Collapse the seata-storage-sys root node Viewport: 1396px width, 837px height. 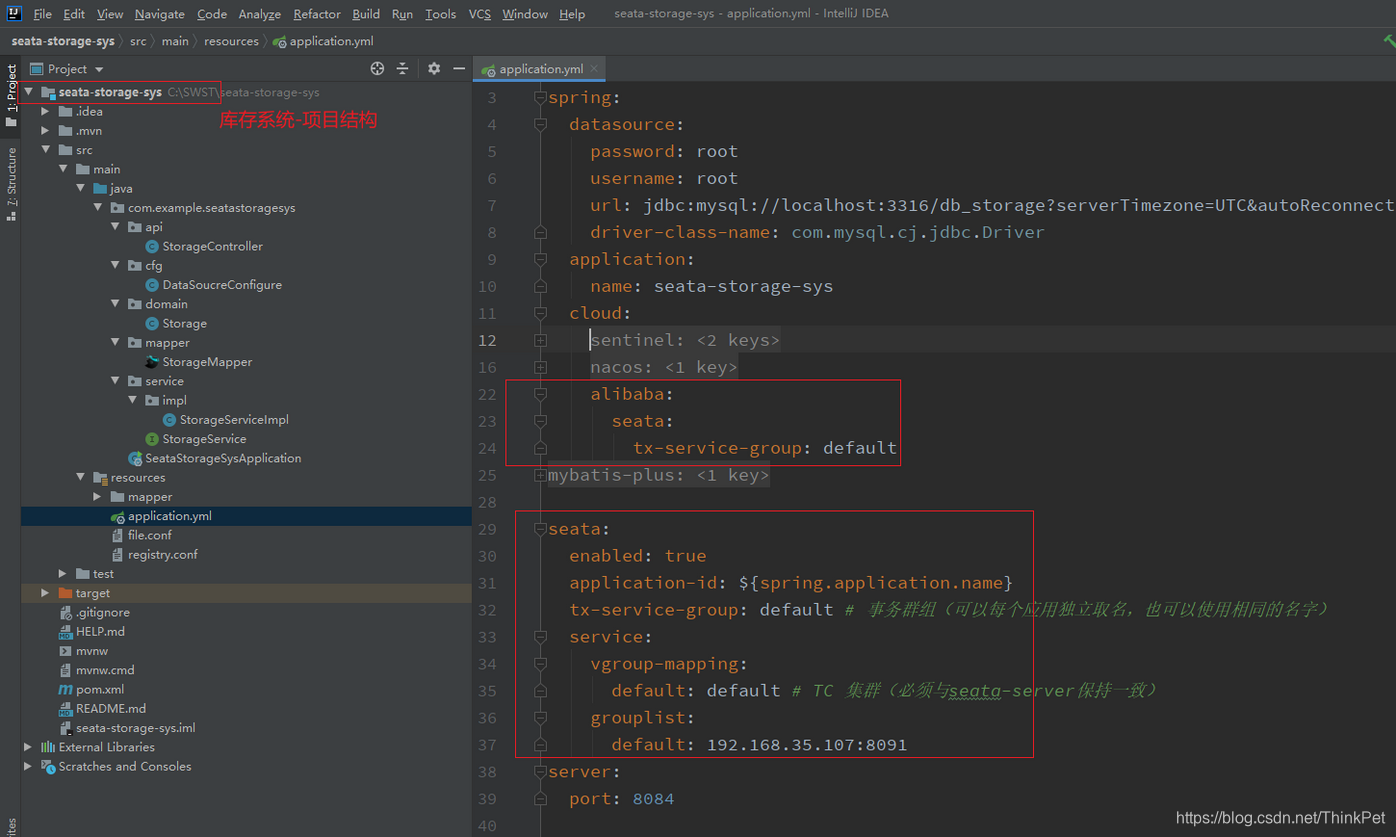pos(28,92)
